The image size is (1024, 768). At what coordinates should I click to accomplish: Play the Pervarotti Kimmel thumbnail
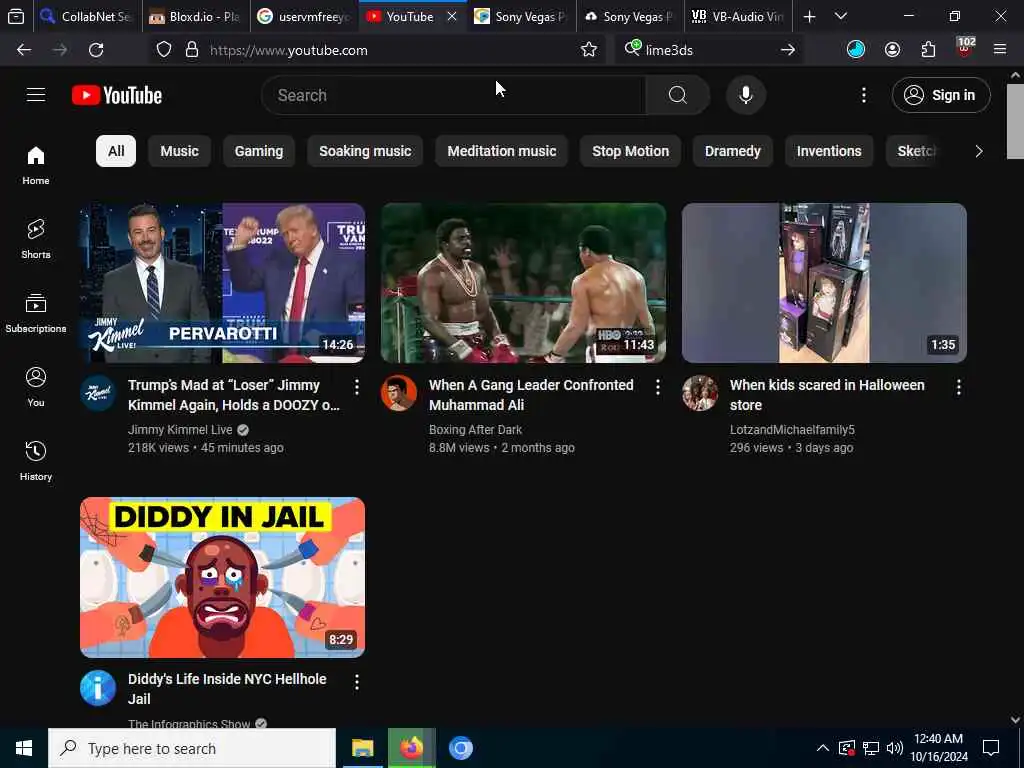[223, 283]
